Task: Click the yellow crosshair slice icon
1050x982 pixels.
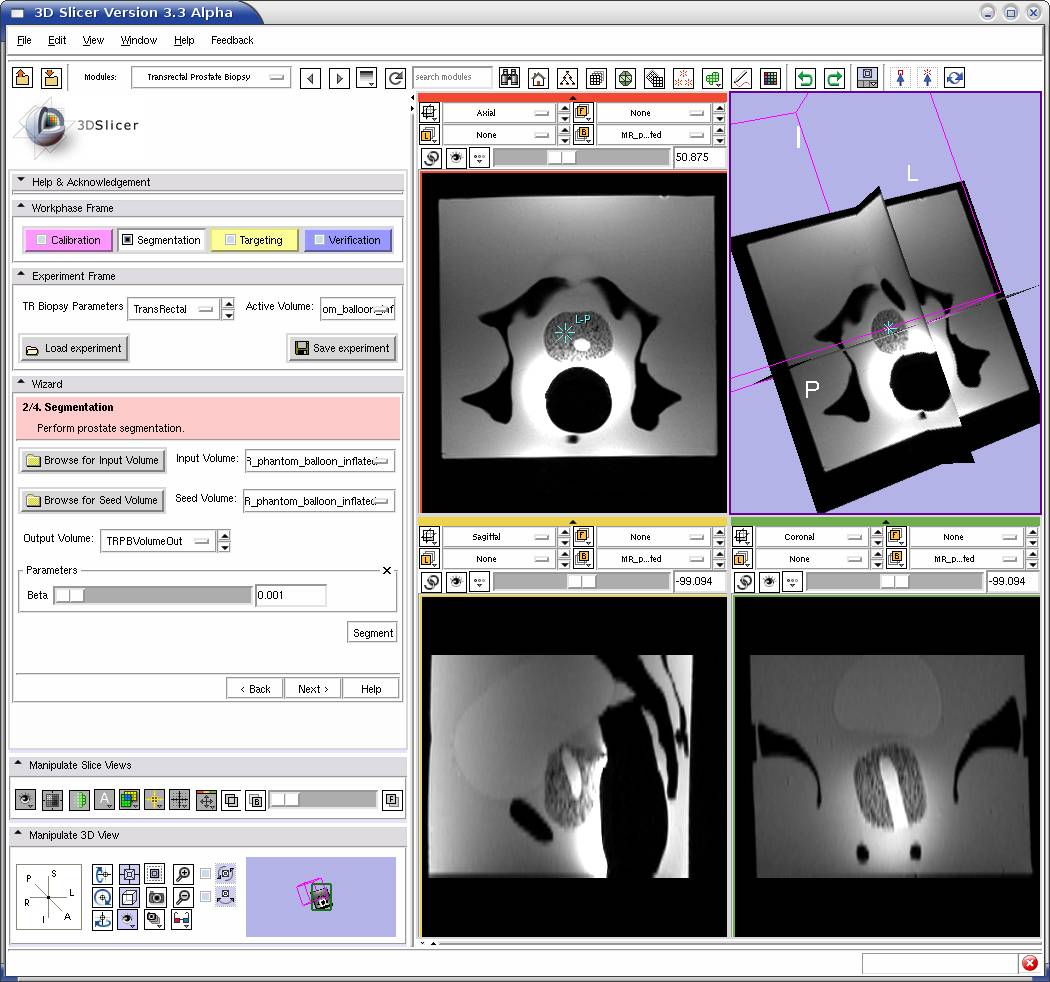Action: [x=155, y=800]
